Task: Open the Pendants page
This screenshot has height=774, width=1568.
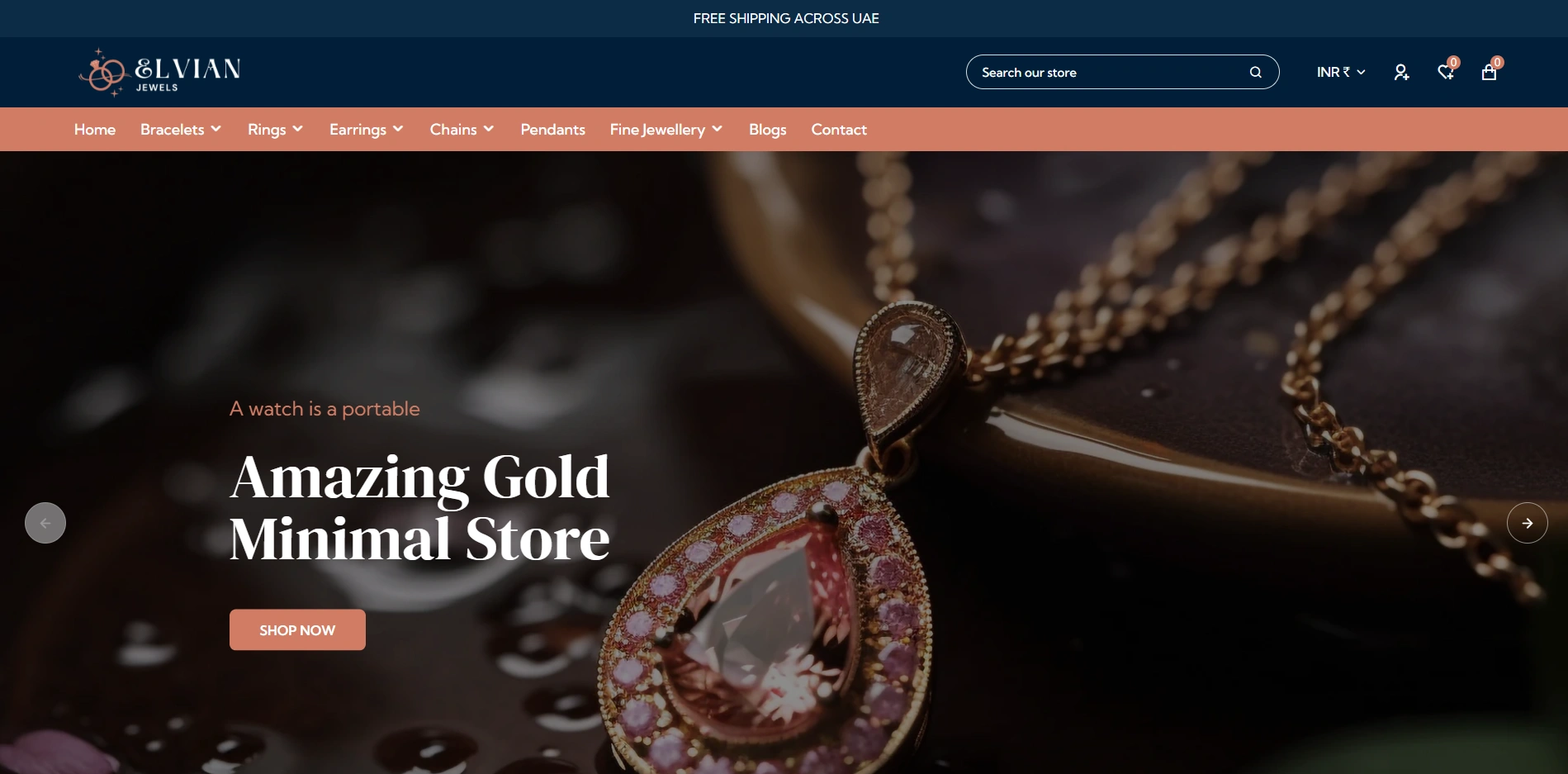Action: pos(552,130)
